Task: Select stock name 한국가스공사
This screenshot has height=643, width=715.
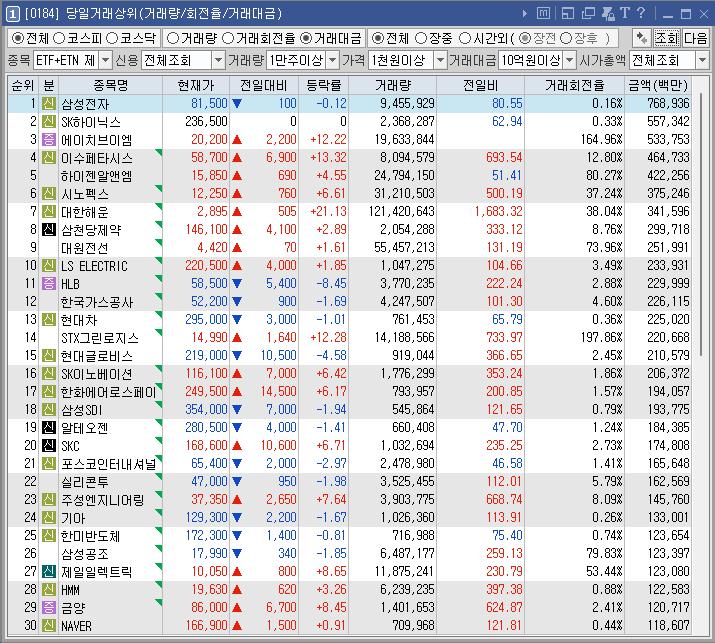Action: 97,301
